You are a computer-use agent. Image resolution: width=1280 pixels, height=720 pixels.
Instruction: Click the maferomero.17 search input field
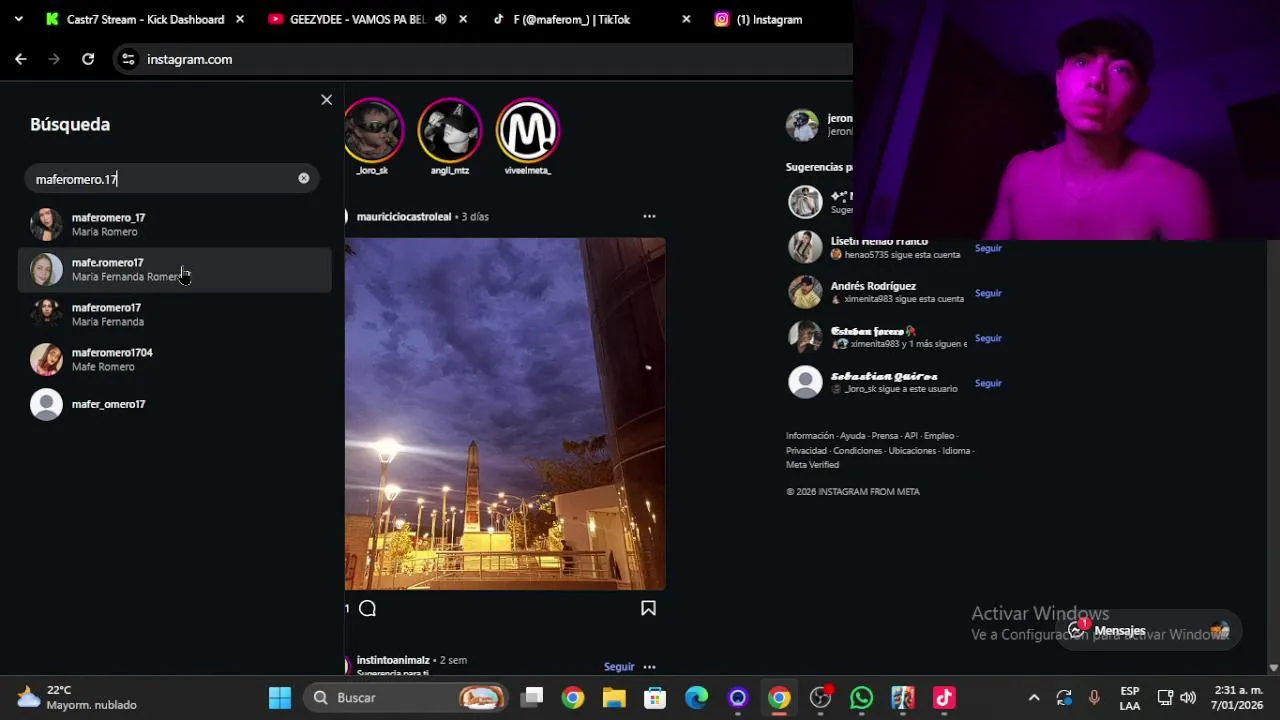point(171,179)
